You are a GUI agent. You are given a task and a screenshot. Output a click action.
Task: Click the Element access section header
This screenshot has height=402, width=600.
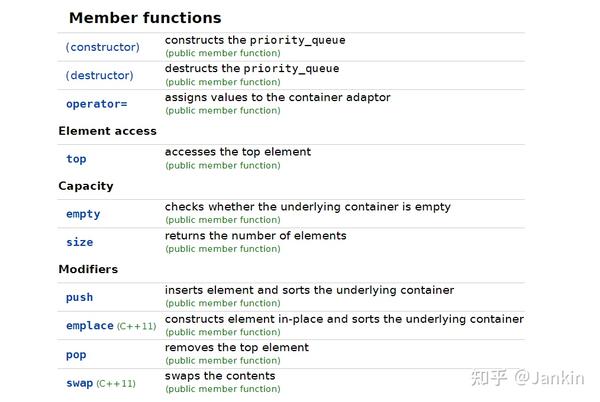coord(108,131)
